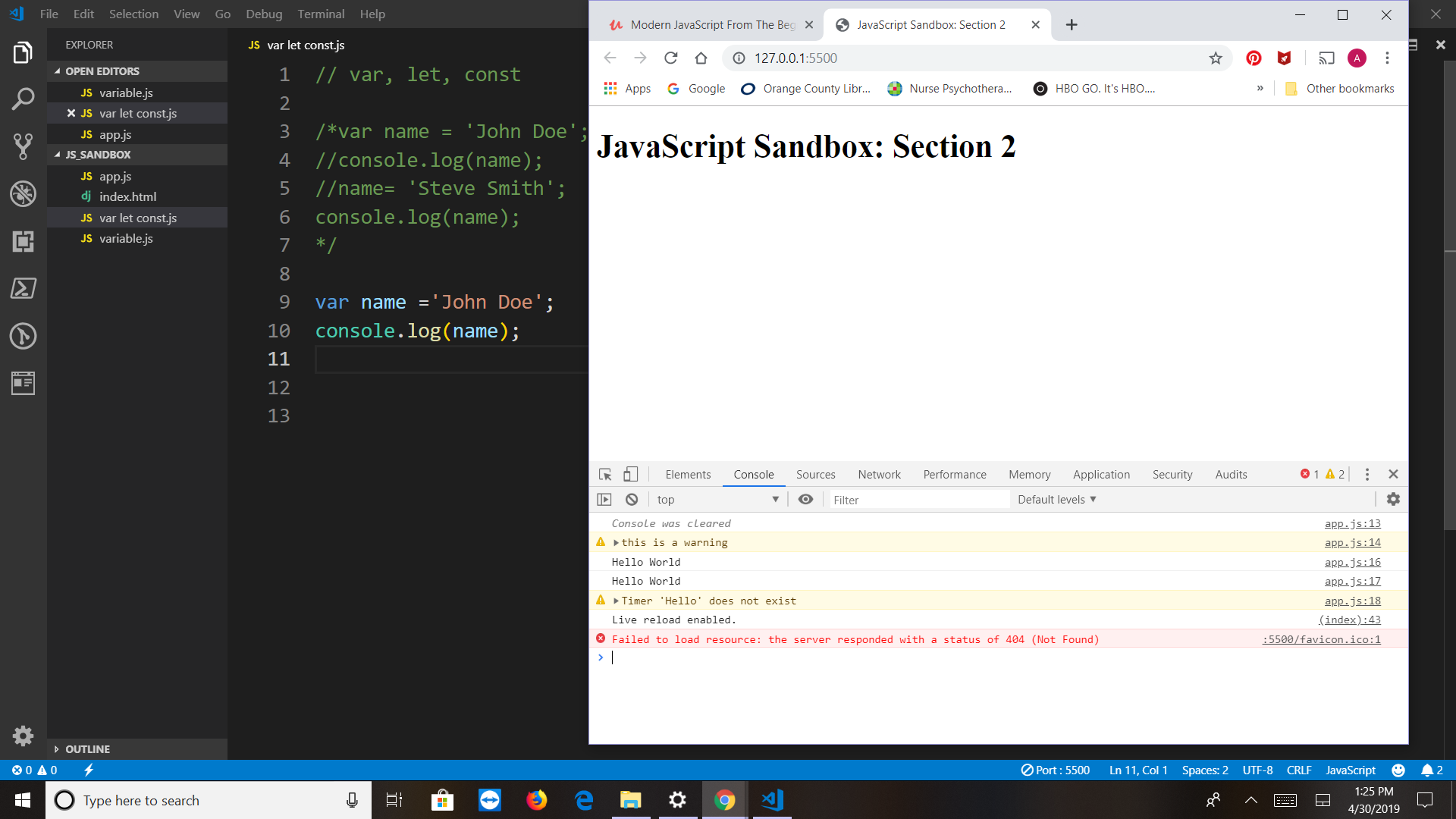Open the Search panel in VS Code
Image resolution: width=1456 pixels, height=819 pixels.
coord(23,99)
